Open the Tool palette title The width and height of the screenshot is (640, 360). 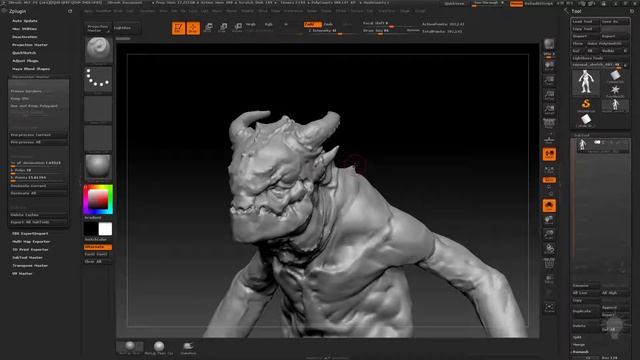coord(576,11)
